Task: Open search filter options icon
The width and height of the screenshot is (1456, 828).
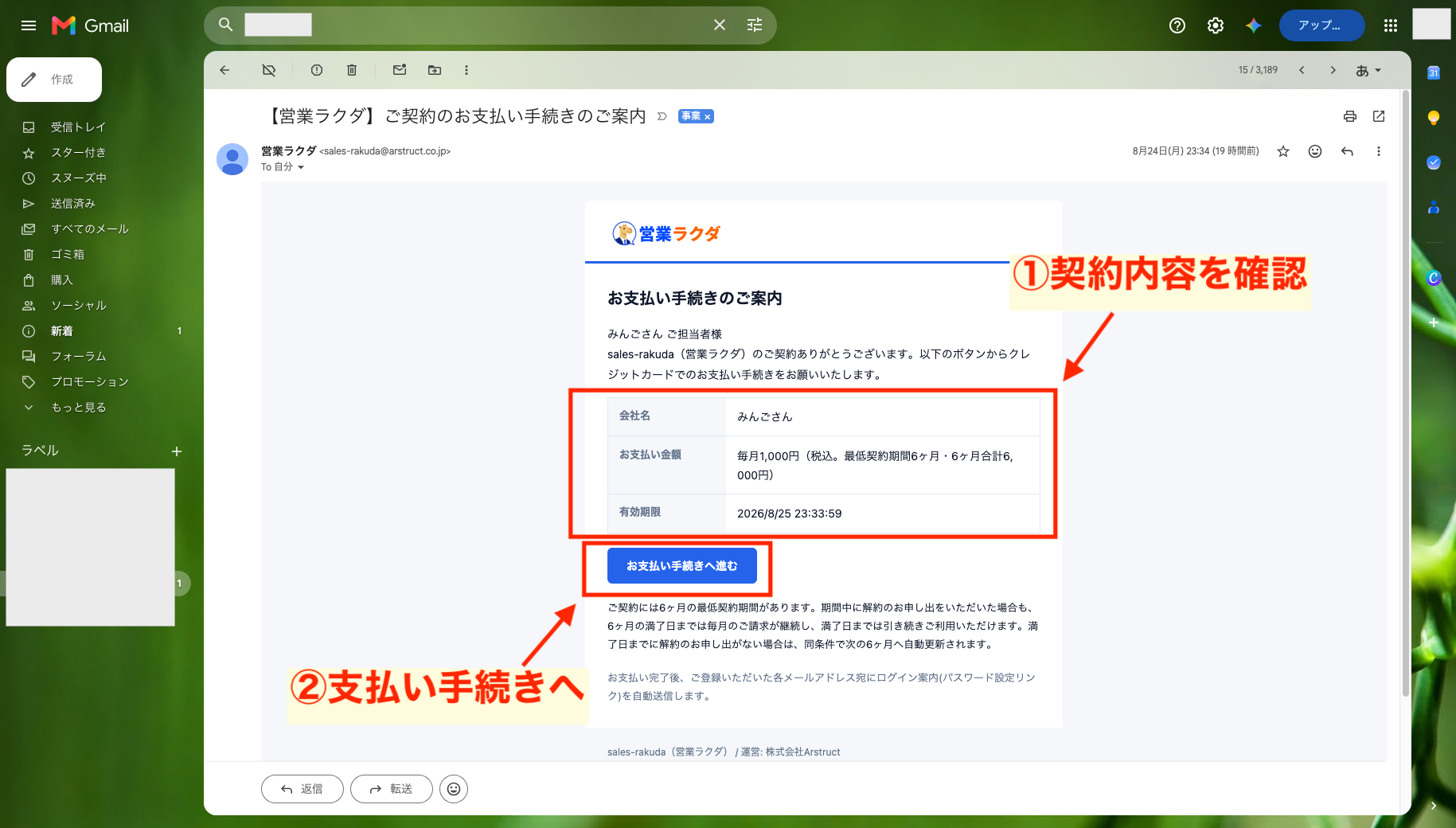Action: tap(755, 25)
